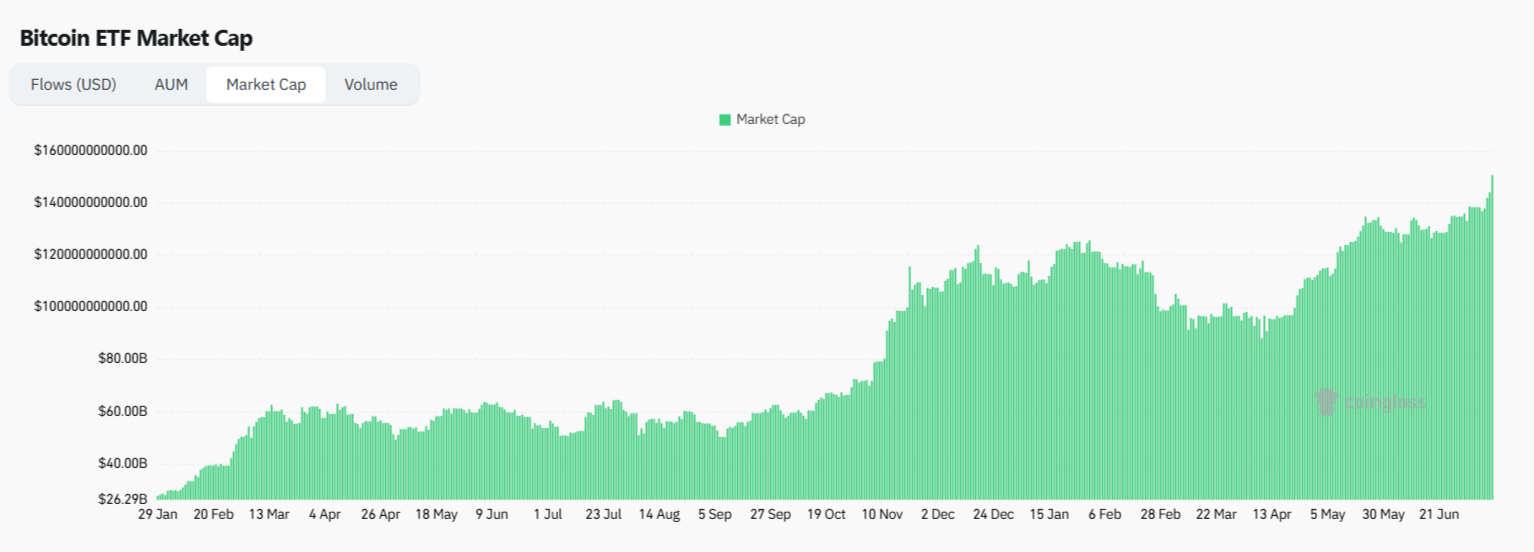The width and height of the screenshot is (1534, 552).
Task: Click the 29 Jan date label
Action: tap(157, 515)
